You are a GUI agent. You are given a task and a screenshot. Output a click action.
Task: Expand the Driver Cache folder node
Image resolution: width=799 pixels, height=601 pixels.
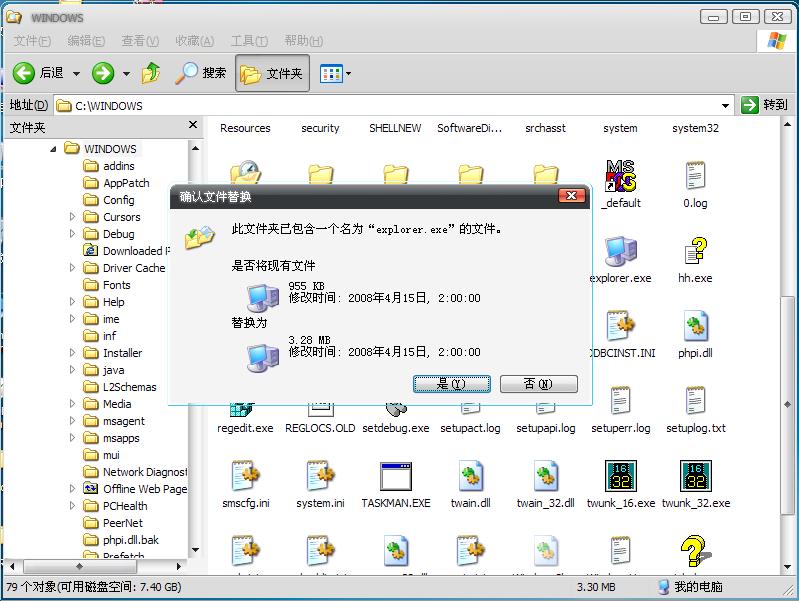click(72, 268)
